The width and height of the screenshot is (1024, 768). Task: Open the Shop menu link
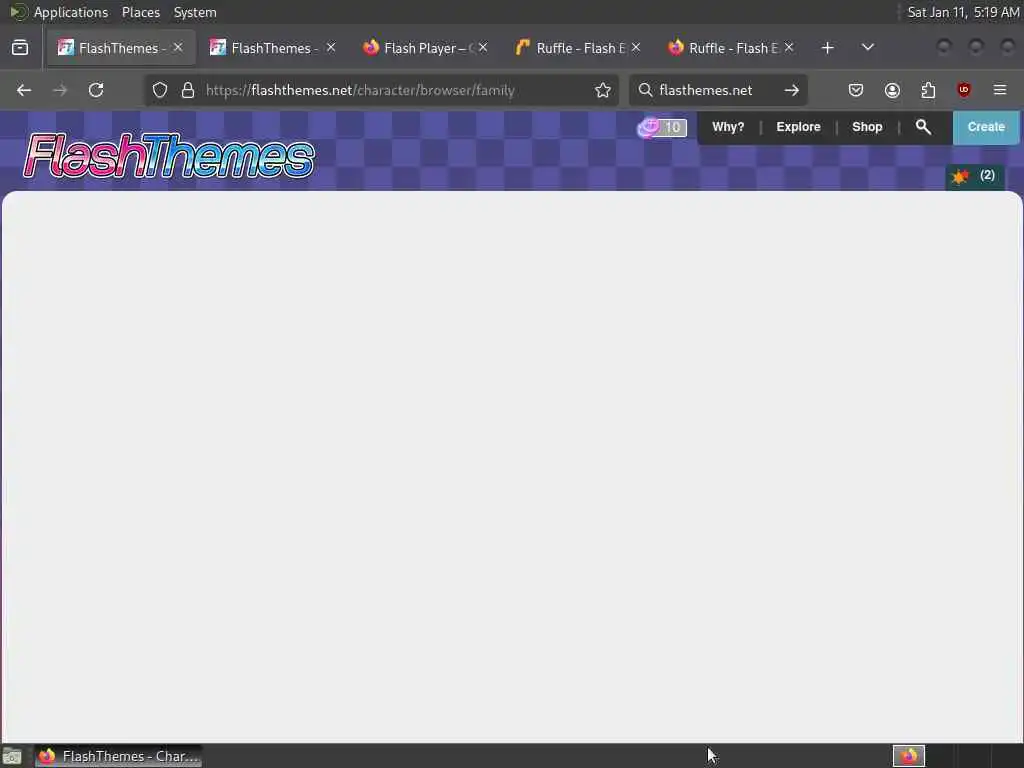coord(867,127)
